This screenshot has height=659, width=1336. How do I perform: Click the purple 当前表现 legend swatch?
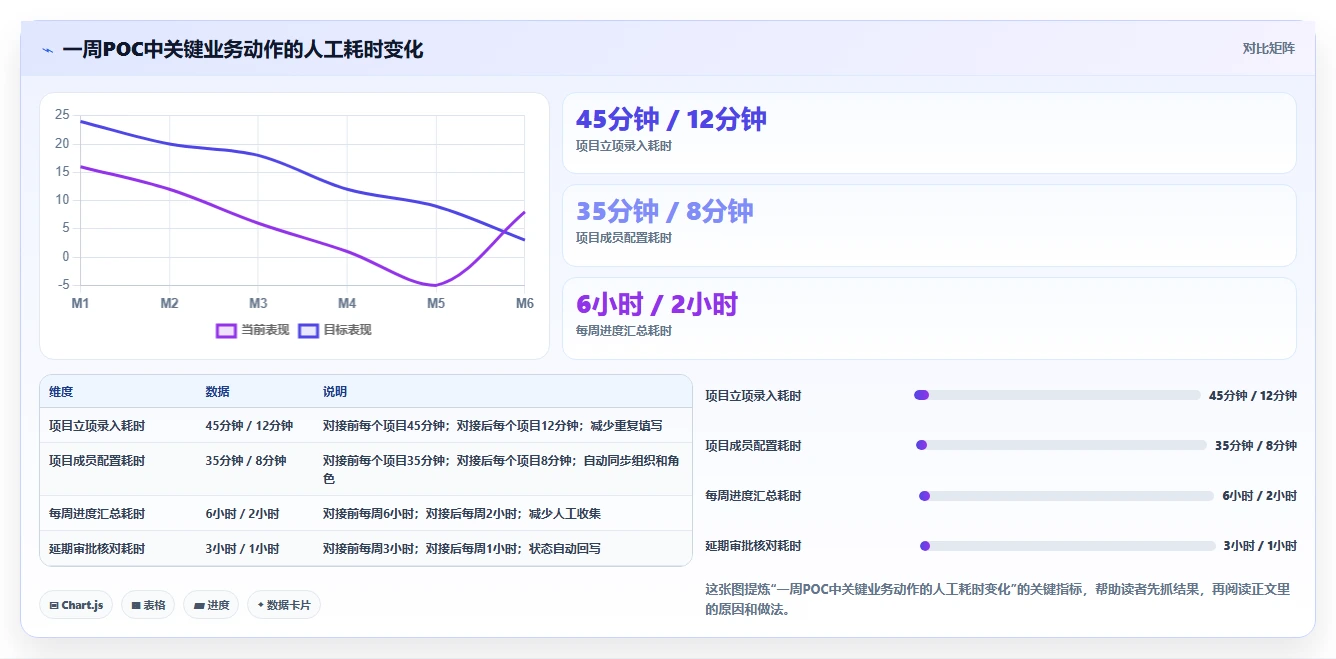click(x=226, y=330)
